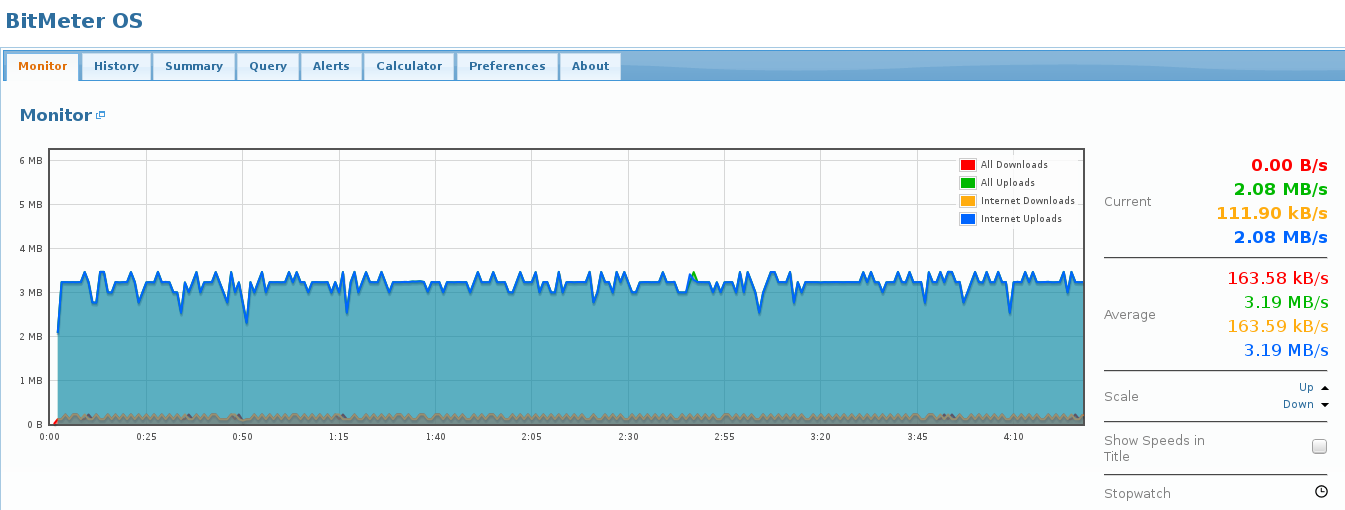Viewport: 1345px width, 510px height.
Task: Click the Scale label
Action: (1121, 397)
